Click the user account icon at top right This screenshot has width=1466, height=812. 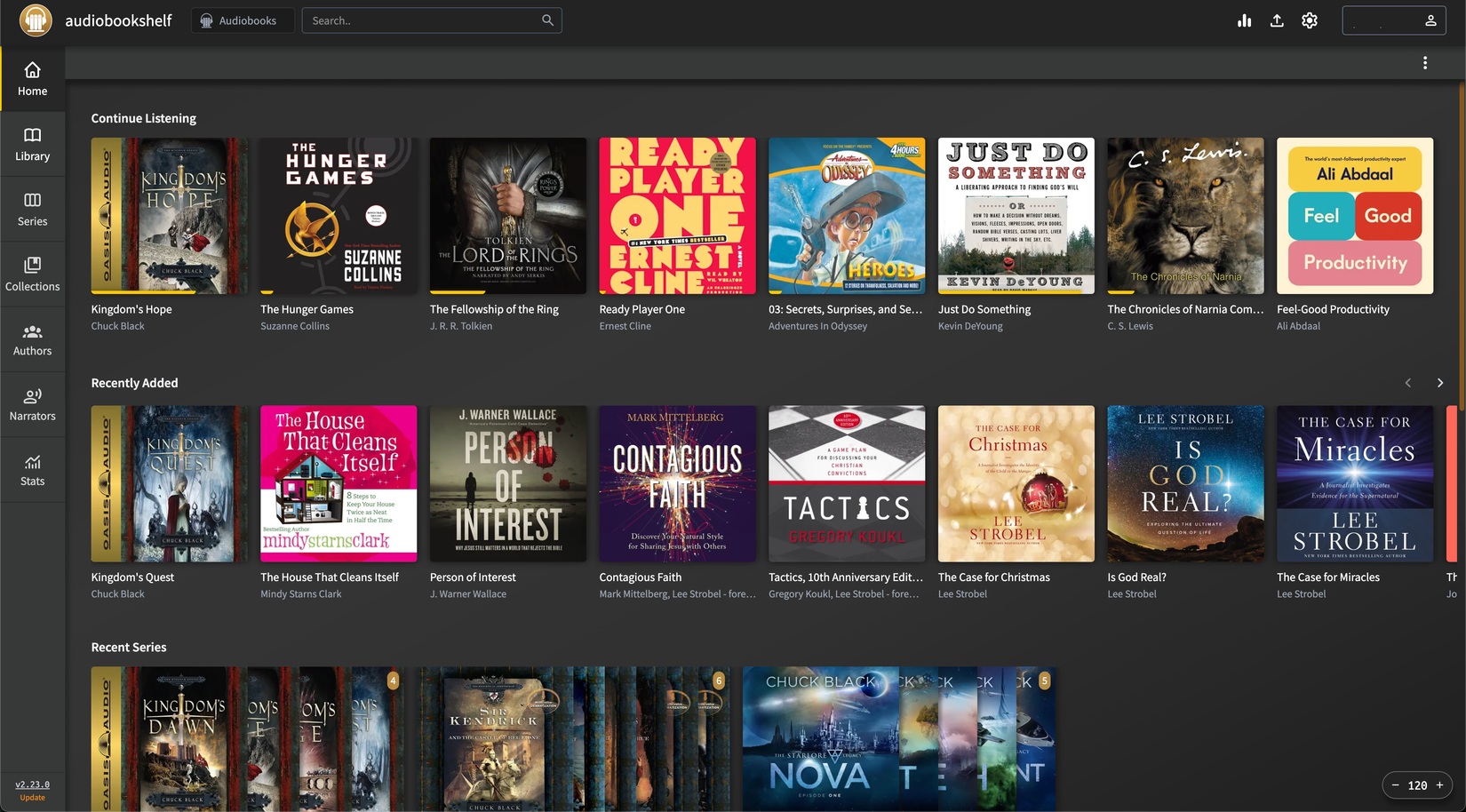(x=1429, y=20)
